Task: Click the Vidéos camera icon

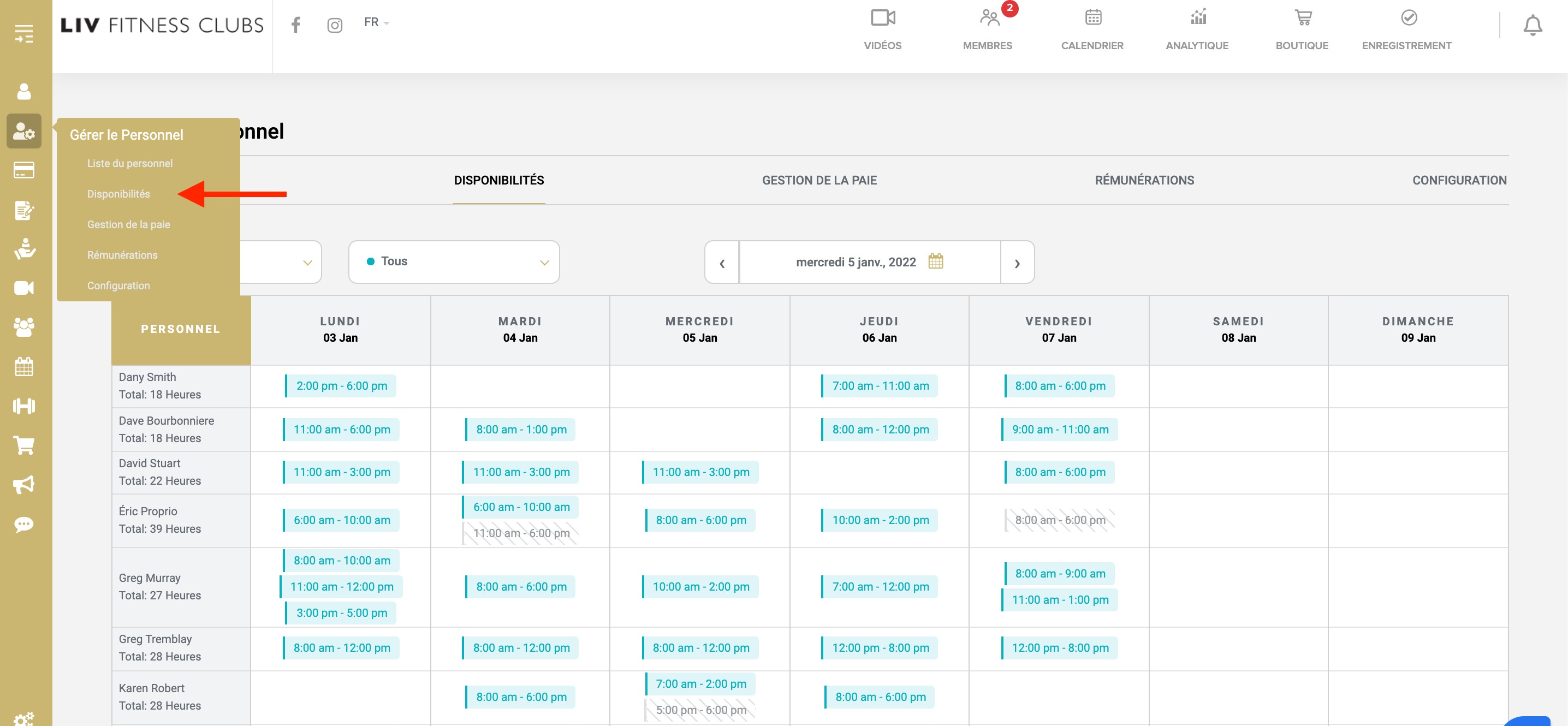Action: tap(882, 18)
